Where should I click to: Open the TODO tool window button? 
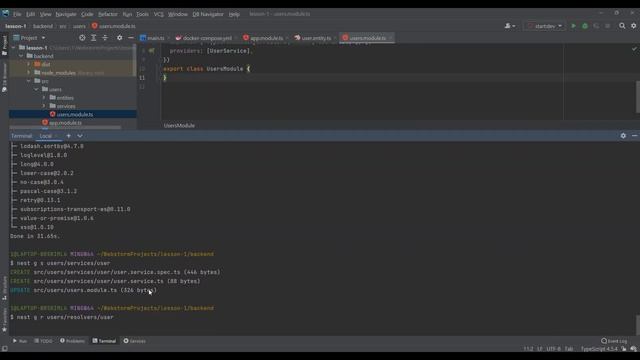43,341
